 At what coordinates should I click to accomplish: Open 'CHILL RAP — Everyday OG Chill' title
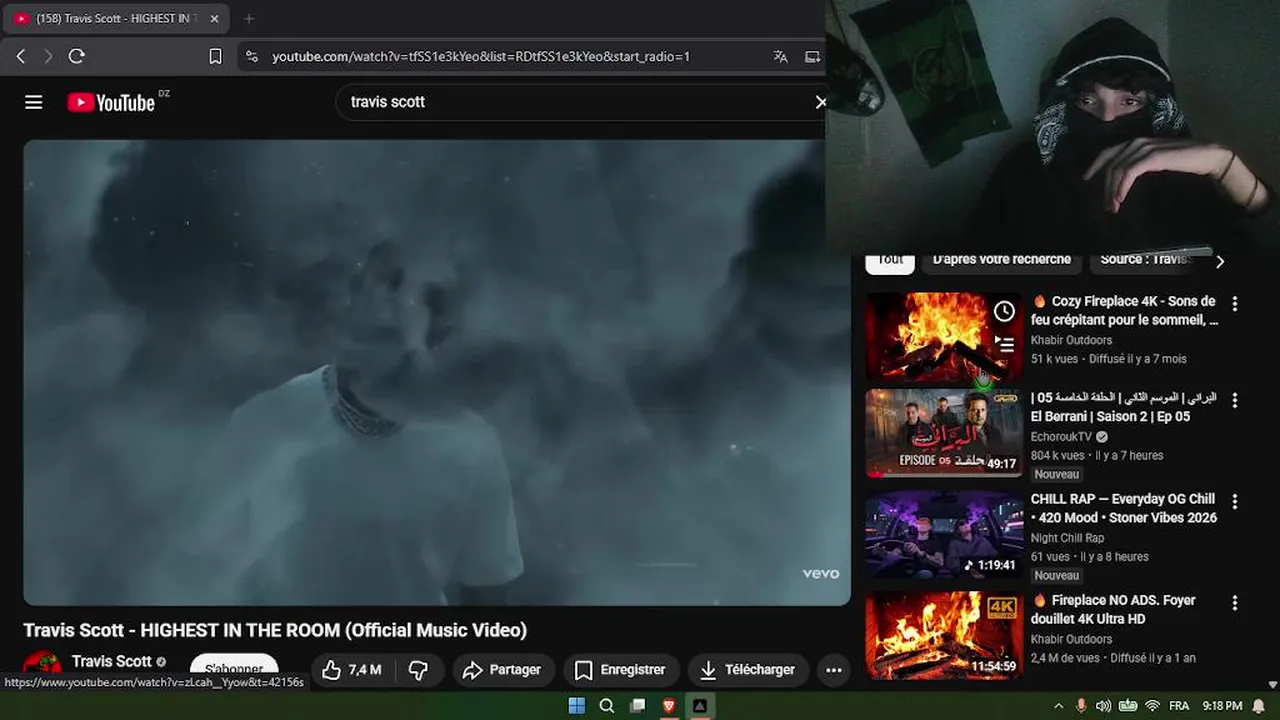[1124, 508]
